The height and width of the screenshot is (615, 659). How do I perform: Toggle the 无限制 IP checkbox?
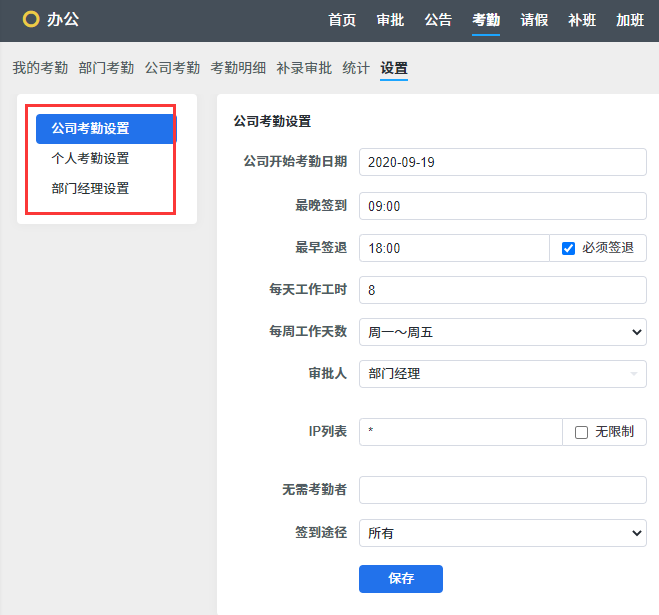click(581, 432)
